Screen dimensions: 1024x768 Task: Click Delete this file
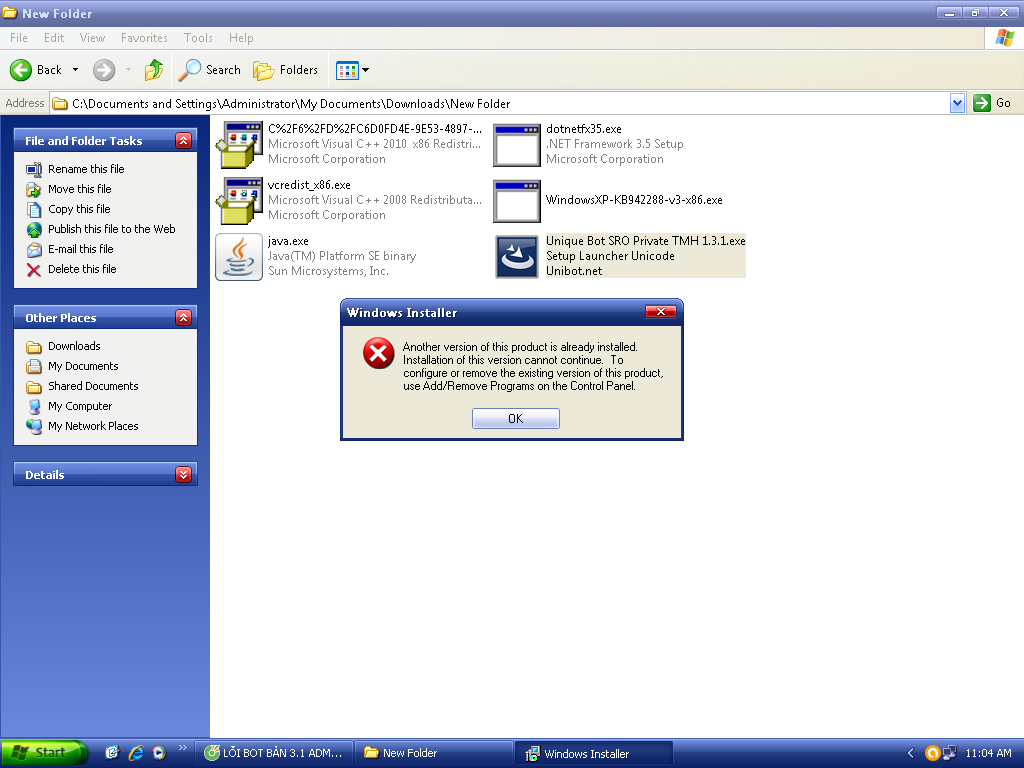click(82, 269)
